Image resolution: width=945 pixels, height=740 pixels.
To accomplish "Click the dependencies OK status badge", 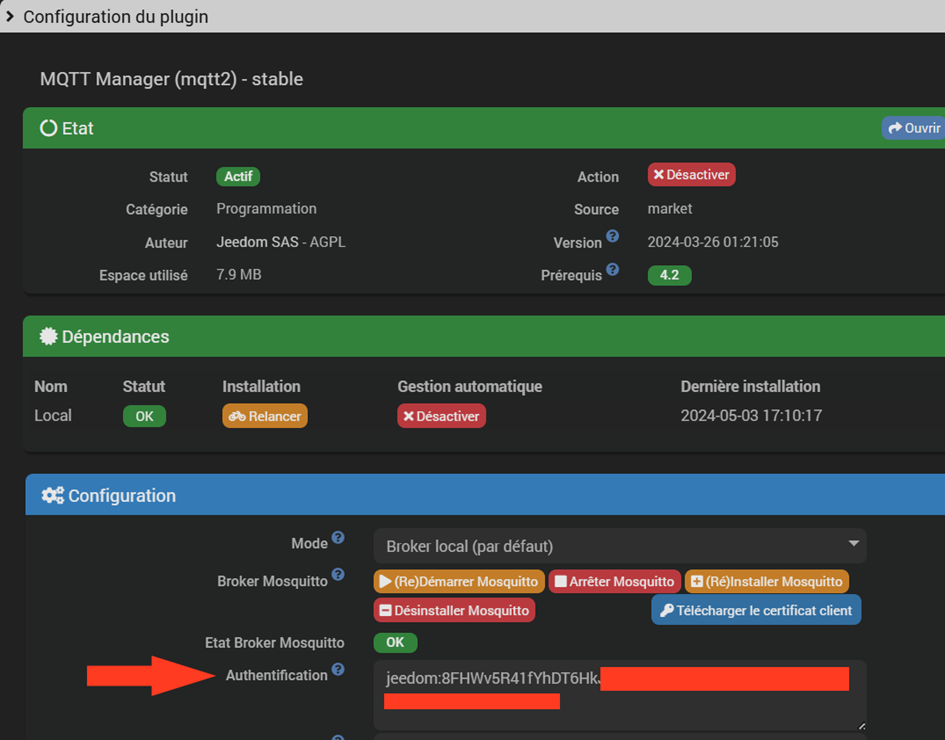I will pos(144,416).
